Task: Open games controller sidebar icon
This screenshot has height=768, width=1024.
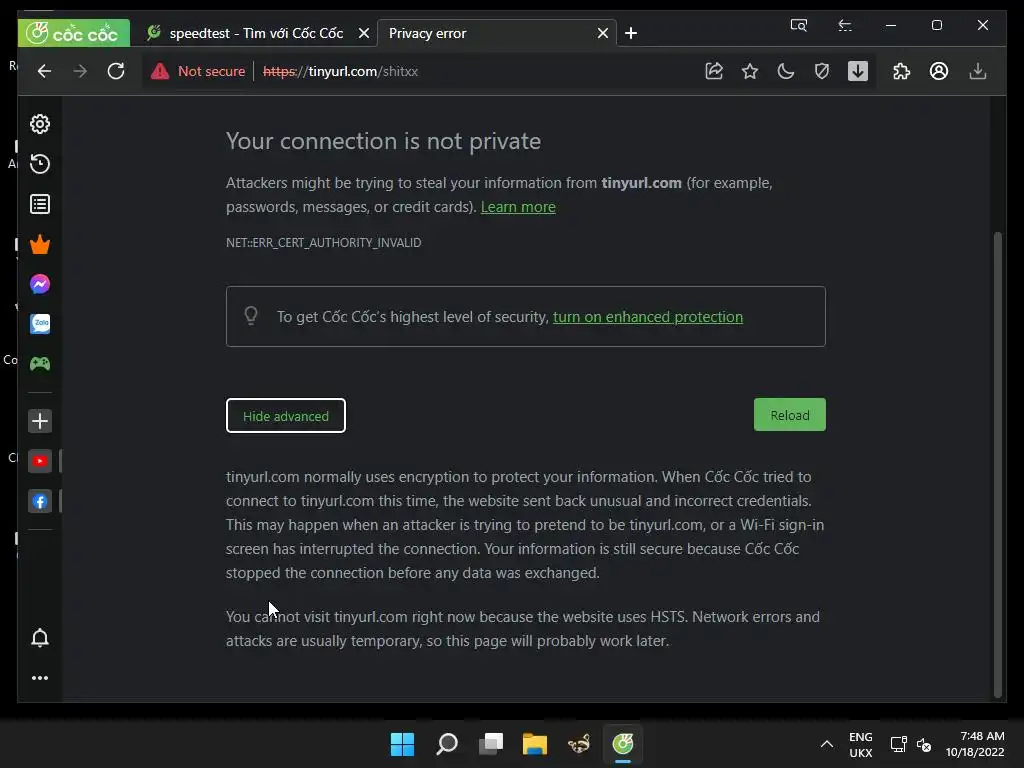Action: [x=40, y=364]
